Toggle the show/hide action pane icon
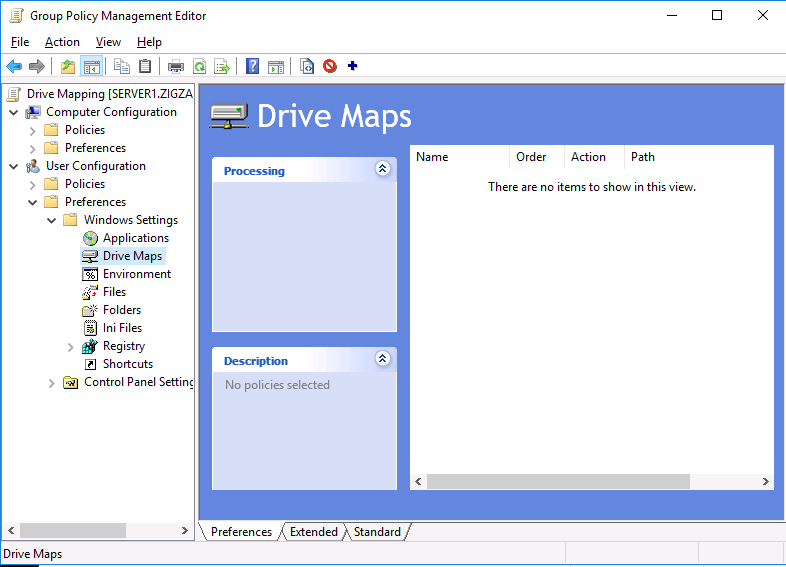Image resolution: width=786 pixels, height=567 pixels. coord(276,66)
